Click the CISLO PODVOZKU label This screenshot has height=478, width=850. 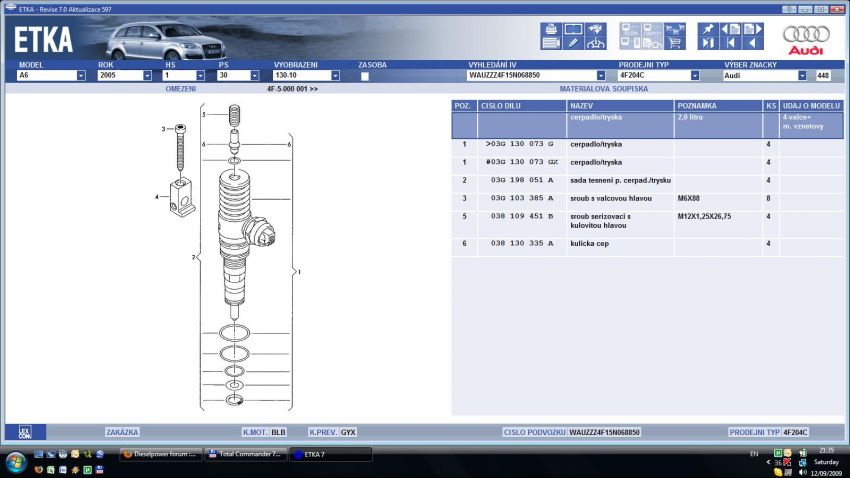(535, 432)
